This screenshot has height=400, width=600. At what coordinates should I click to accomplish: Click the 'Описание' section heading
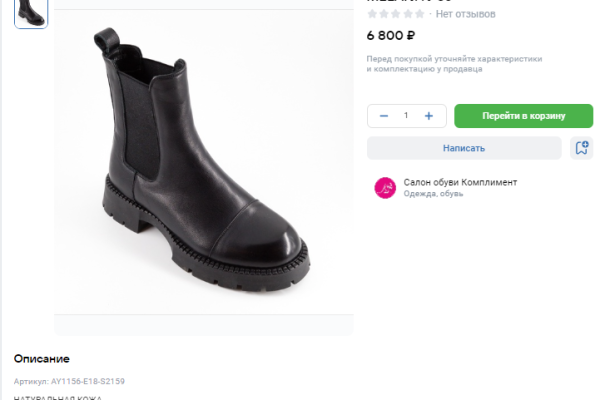pos(42,358)
